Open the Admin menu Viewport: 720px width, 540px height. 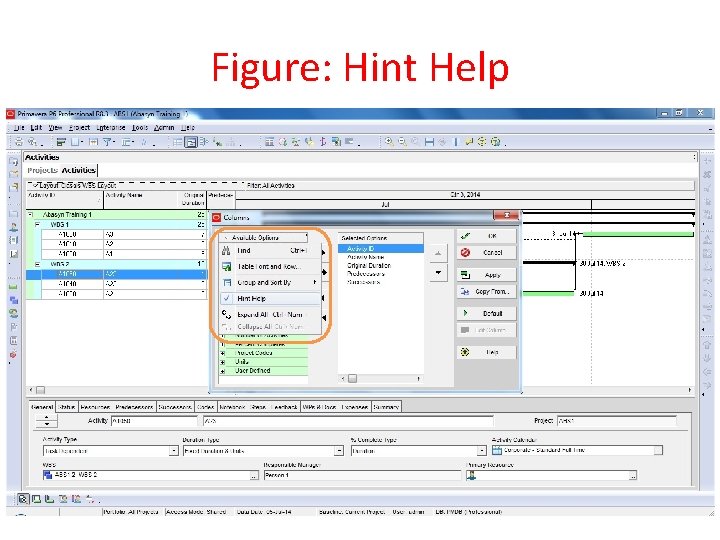(x=164, y=128)
